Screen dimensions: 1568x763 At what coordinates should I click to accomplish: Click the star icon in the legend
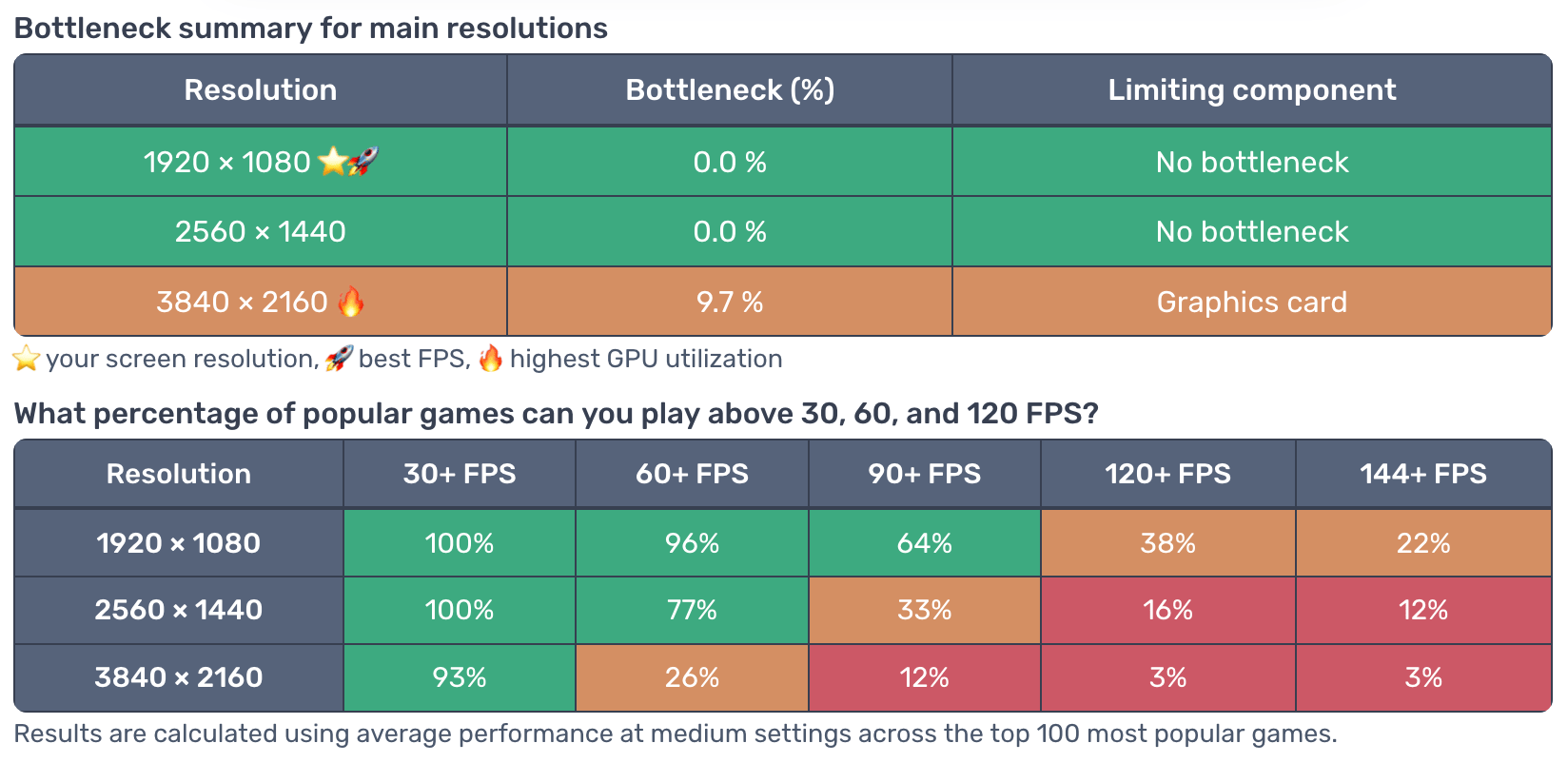click(27, 359)
